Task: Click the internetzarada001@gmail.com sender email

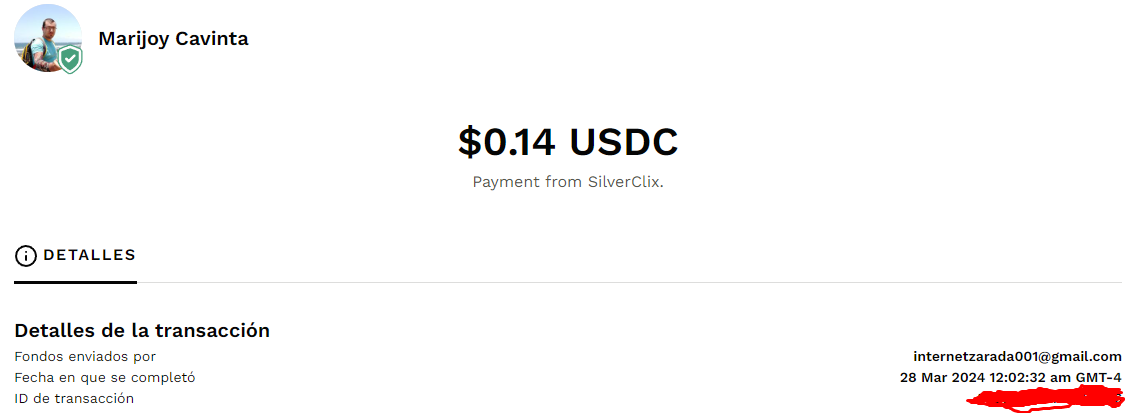Action: click(1017, 356)
